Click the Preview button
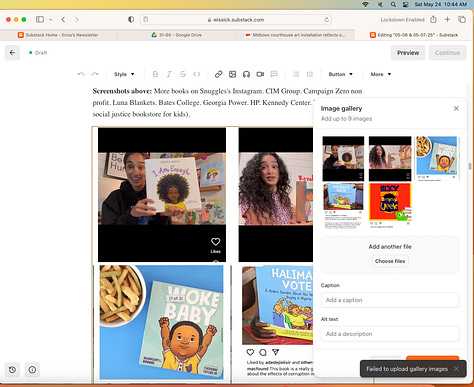474x387 pixels. (408, 53)
